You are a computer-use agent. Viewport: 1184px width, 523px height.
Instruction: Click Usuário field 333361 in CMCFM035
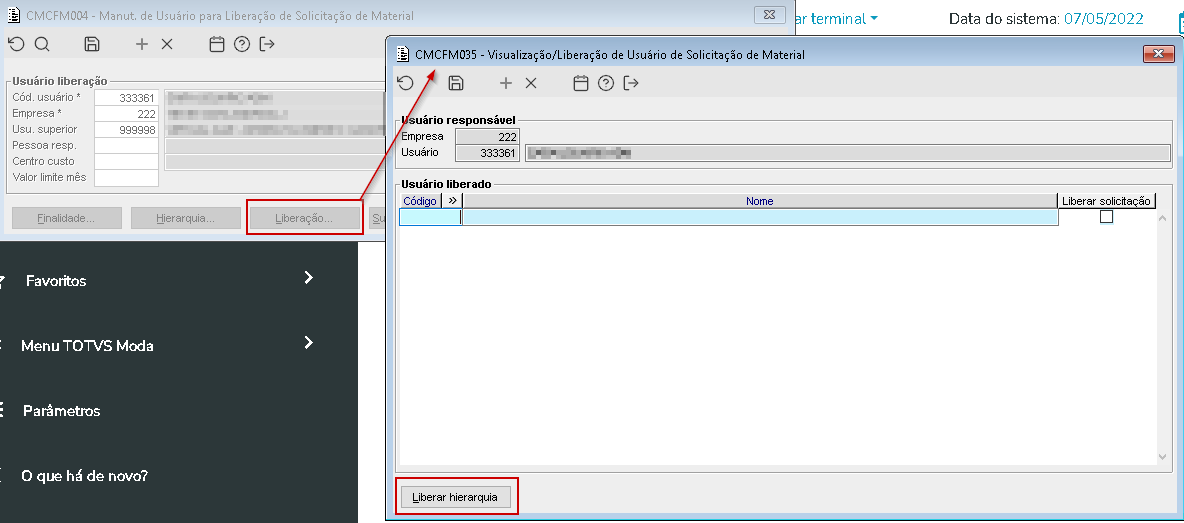(488, 153)
